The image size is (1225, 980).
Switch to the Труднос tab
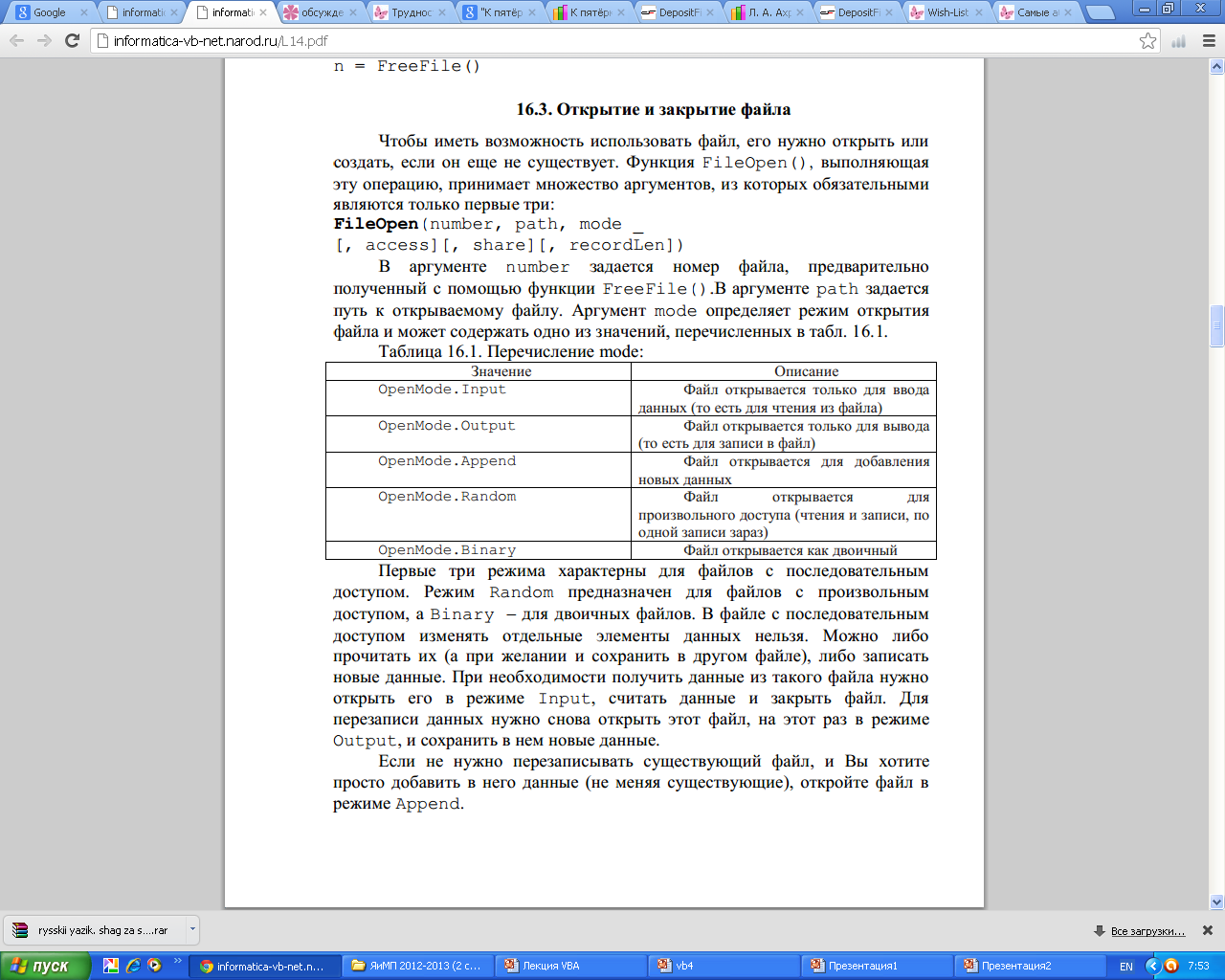(409, 12)
